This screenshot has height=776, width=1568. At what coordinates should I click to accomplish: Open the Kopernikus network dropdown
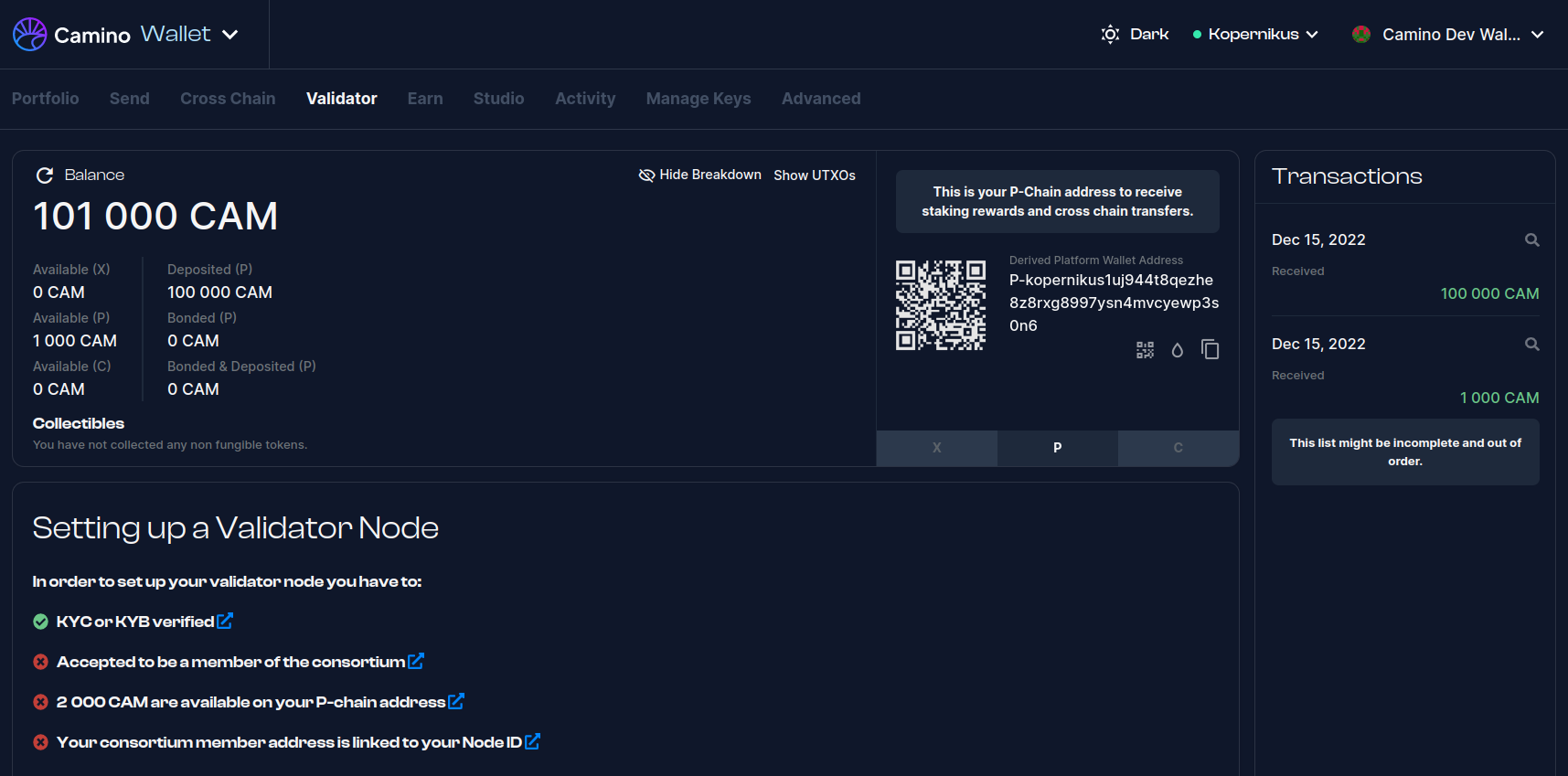tap(1256, 35)
